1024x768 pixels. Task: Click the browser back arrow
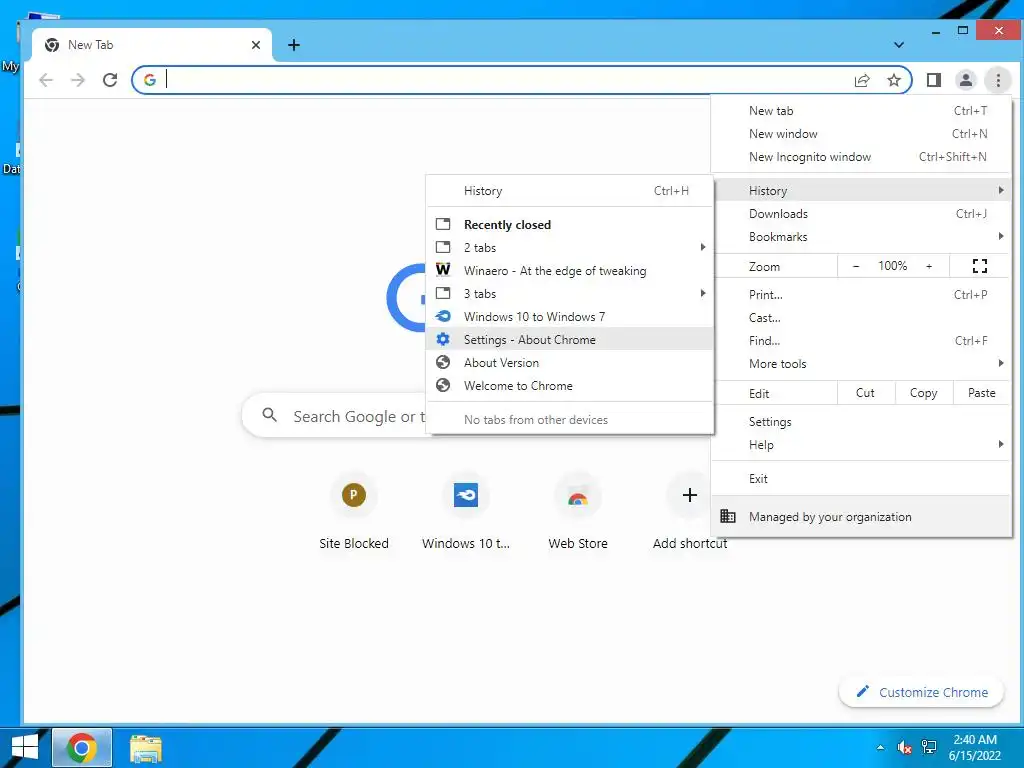tap(46, 80)
